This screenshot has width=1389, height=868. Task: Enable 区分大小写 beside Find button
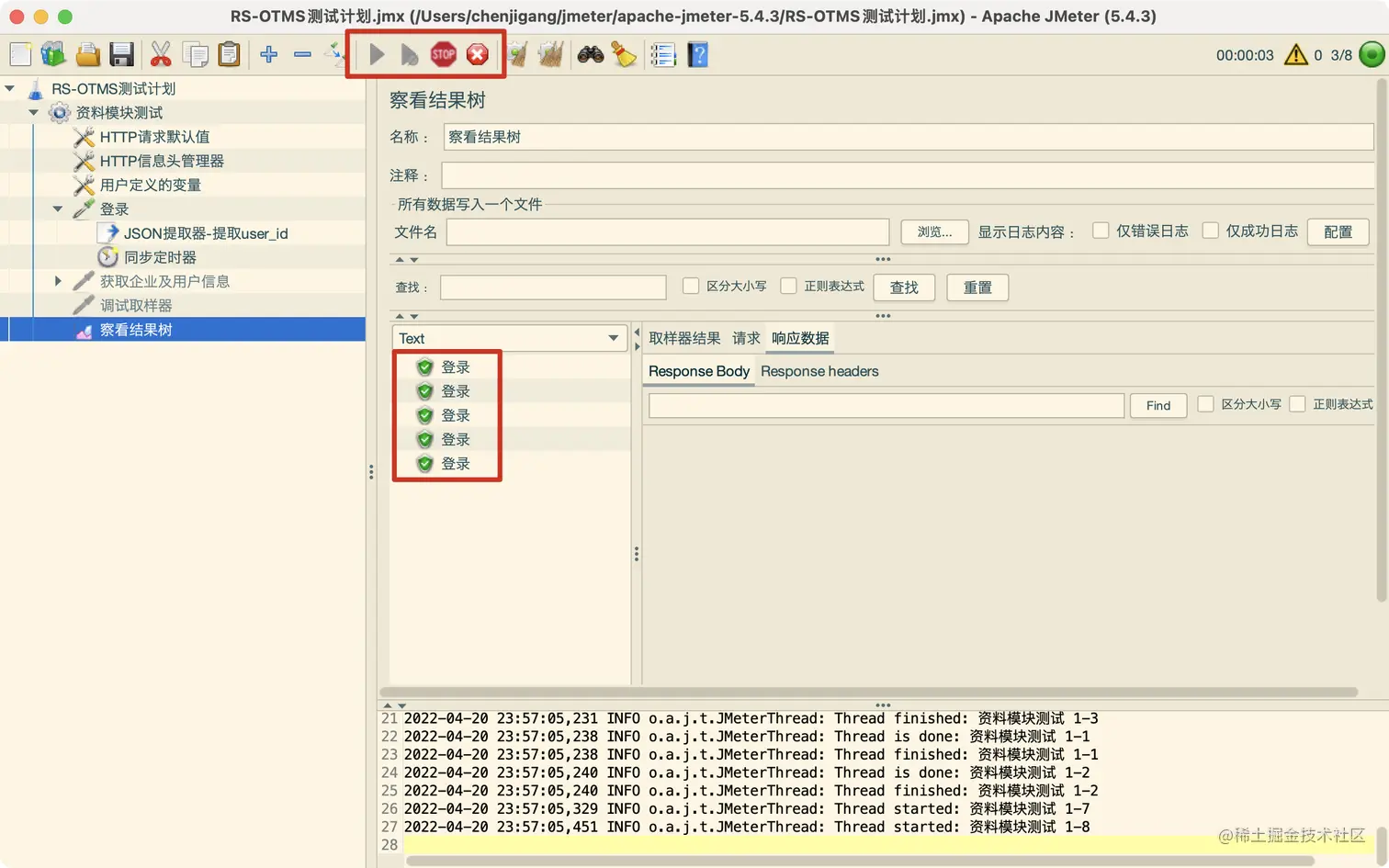1206,404
